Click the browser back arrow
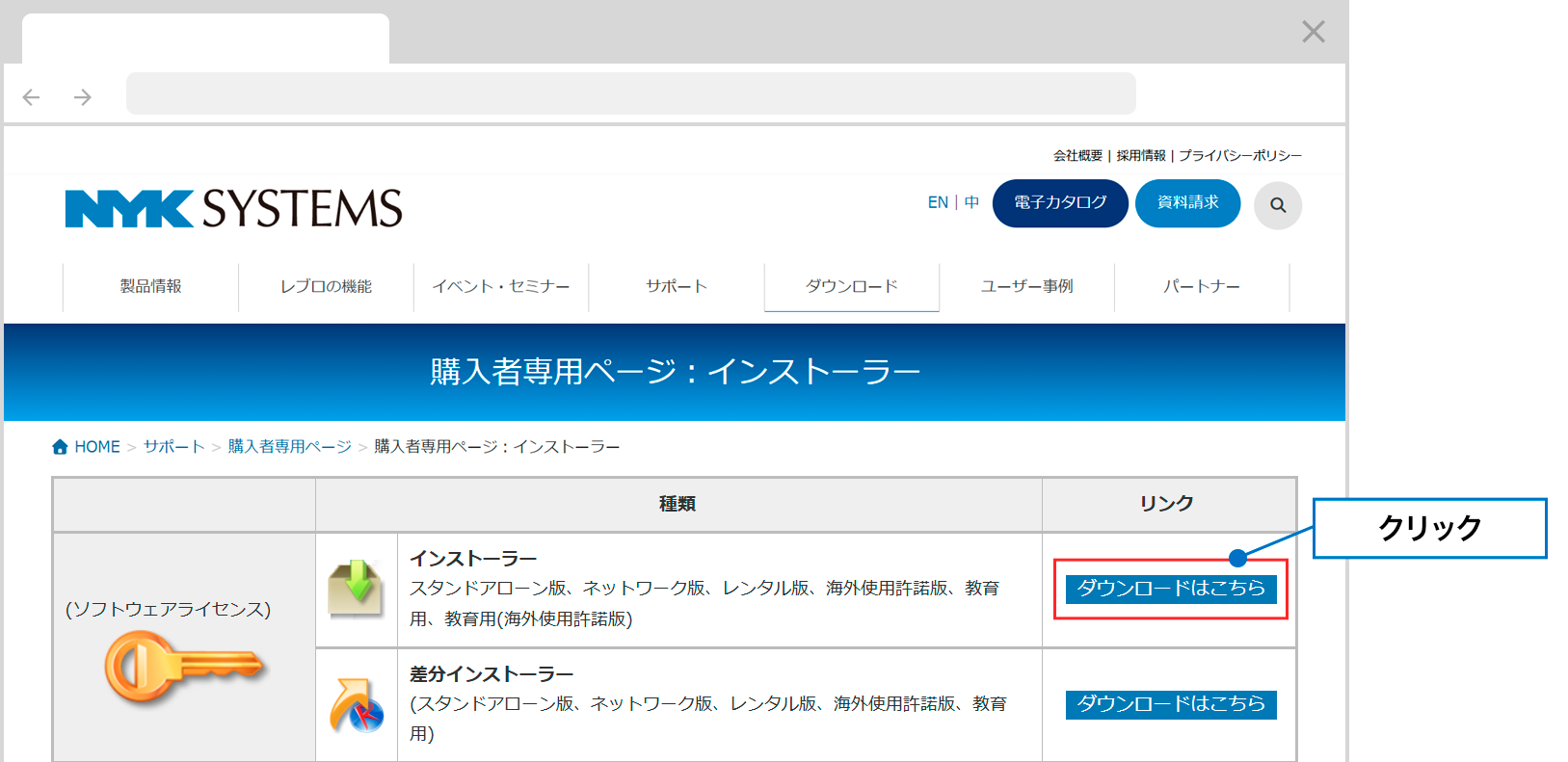This screenshot has height=762, width=1568. tap(31, 97)
